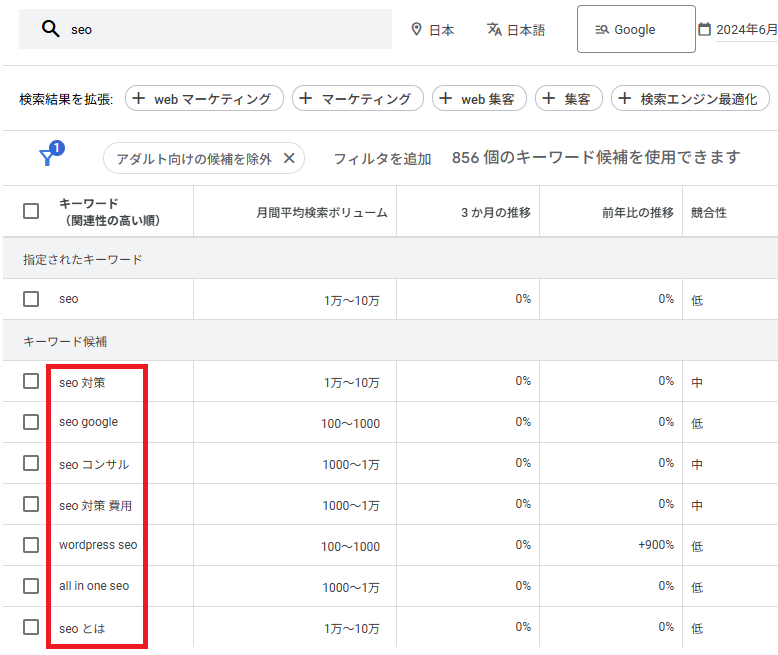Click the seo keyword search input field
778x655 pixels.
click(x=205, y=29)
